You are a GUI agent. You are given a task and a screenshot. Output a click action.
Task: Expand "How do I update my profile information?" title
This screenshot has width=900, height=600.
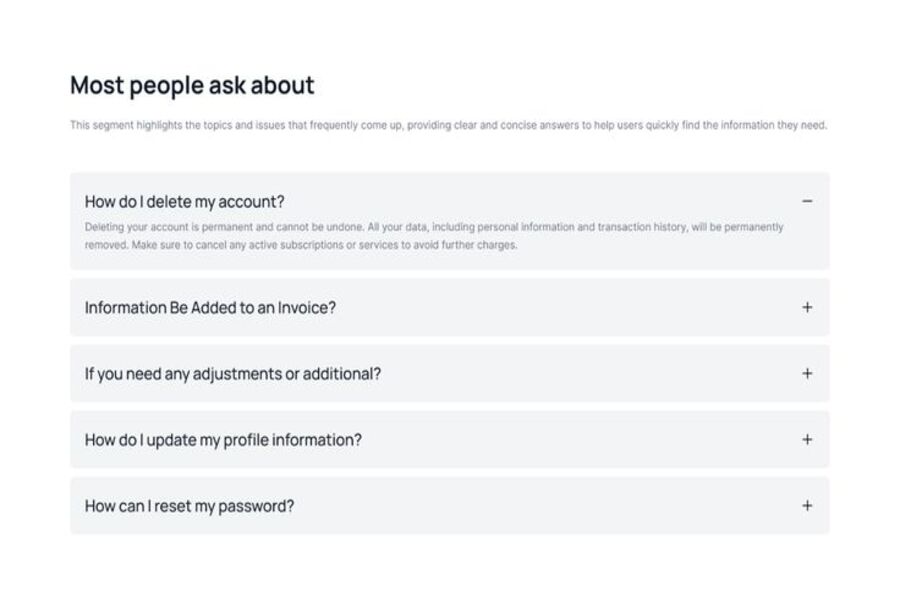tap(223, 440)
